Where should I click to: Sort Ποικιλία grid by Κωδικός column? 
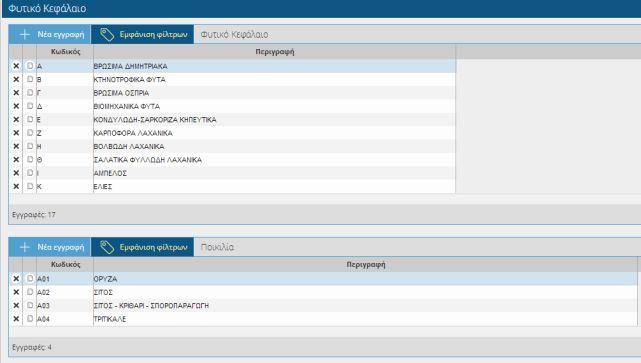tap(65, 264)
